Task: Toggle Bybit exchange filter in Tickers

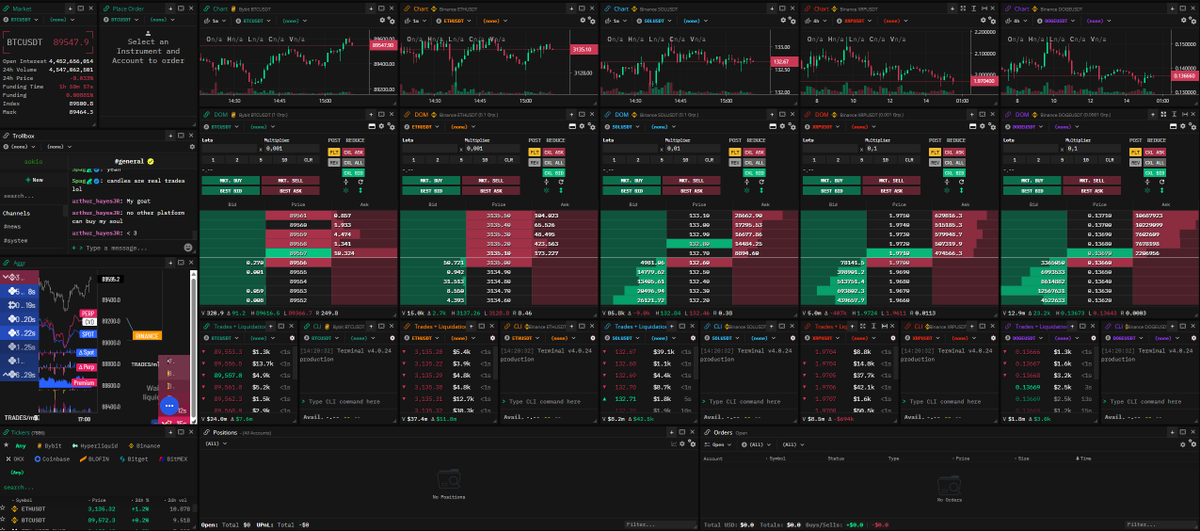Action: click(49, 446)
